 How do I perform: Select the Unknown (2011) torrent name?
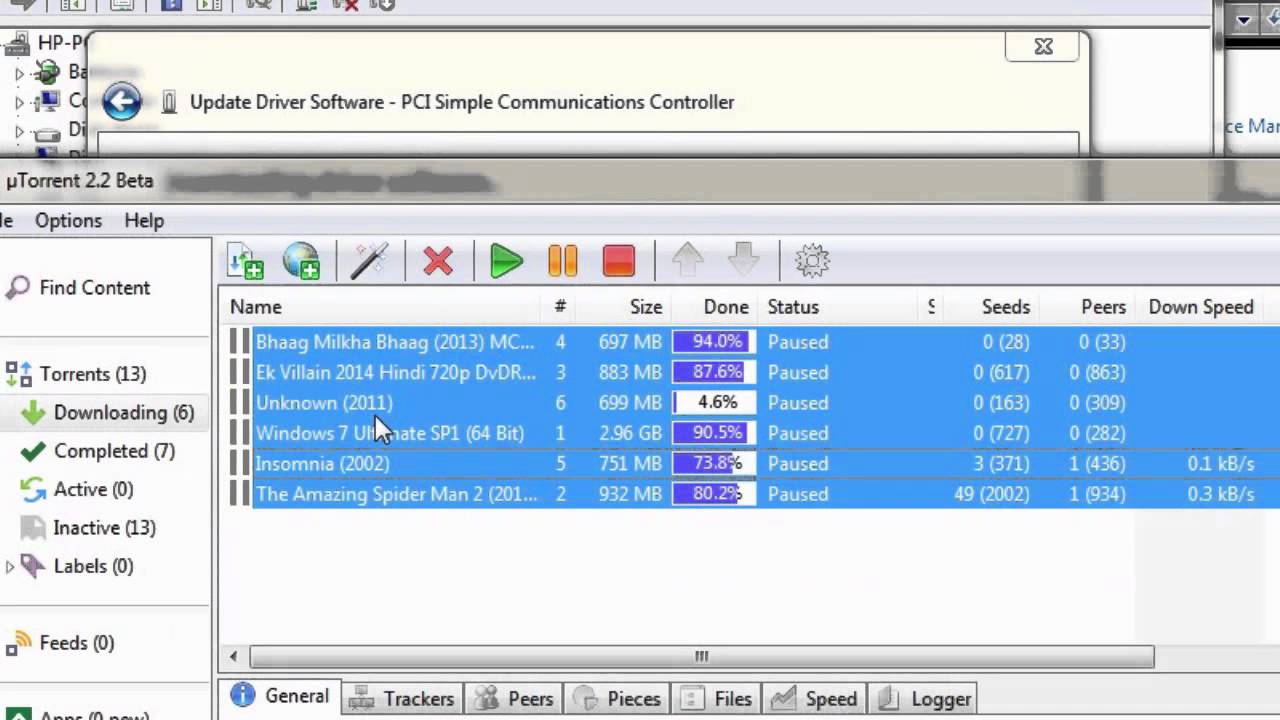(x=324, y=403)
